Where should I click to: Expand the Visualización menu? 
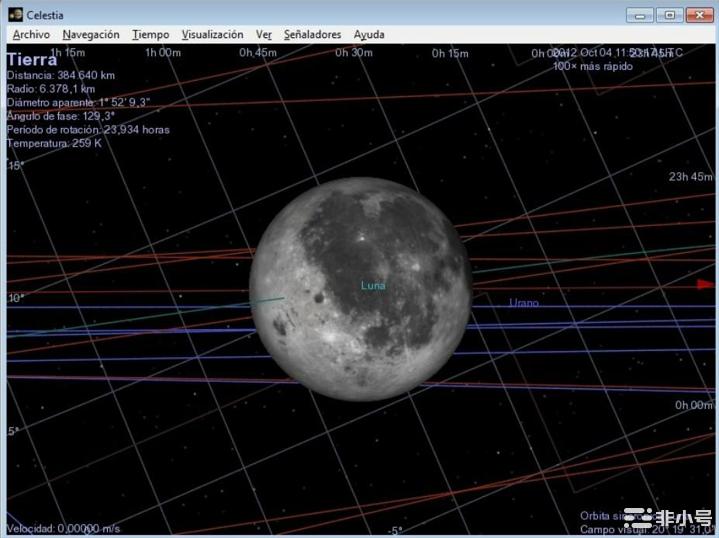point(212,34)
